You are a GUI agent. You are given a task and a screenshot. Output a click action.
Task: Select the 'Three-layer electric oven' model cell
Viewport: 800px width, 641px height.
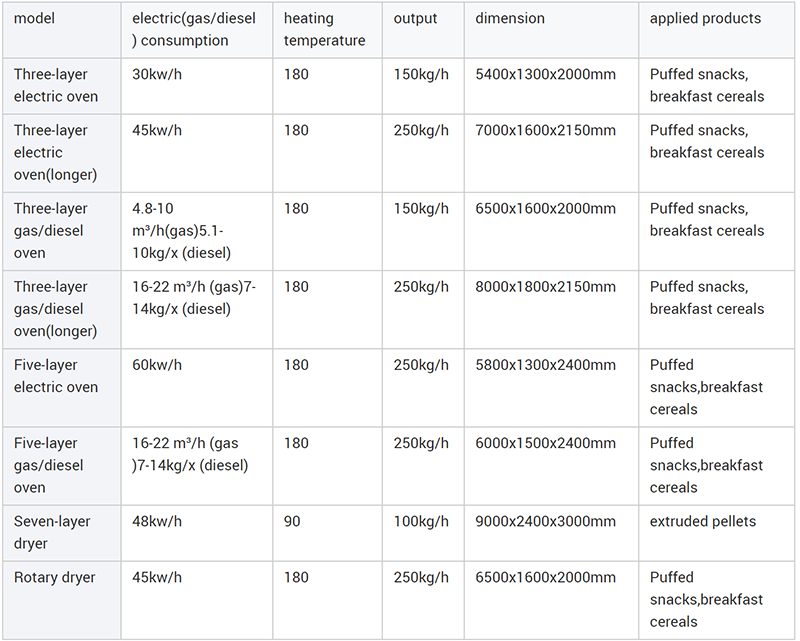pos(62,86)
